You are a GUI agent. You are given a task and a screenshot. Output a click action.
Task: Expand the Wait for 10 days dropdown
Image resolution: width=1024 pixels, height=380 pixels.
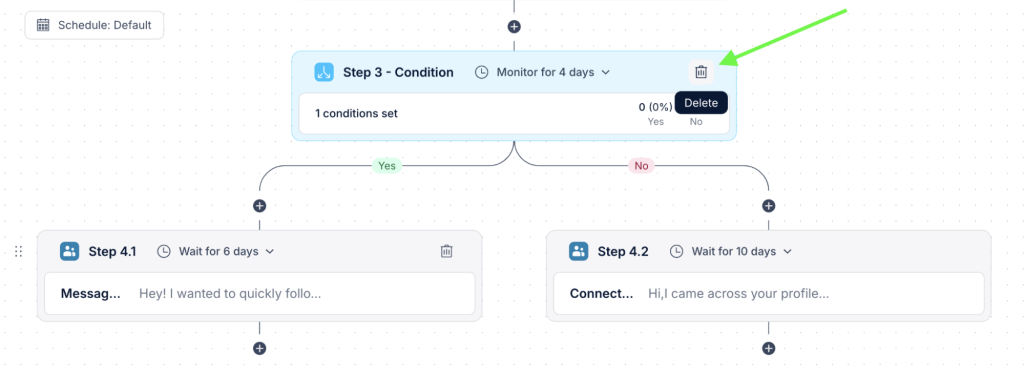click(x=731, y=251)
